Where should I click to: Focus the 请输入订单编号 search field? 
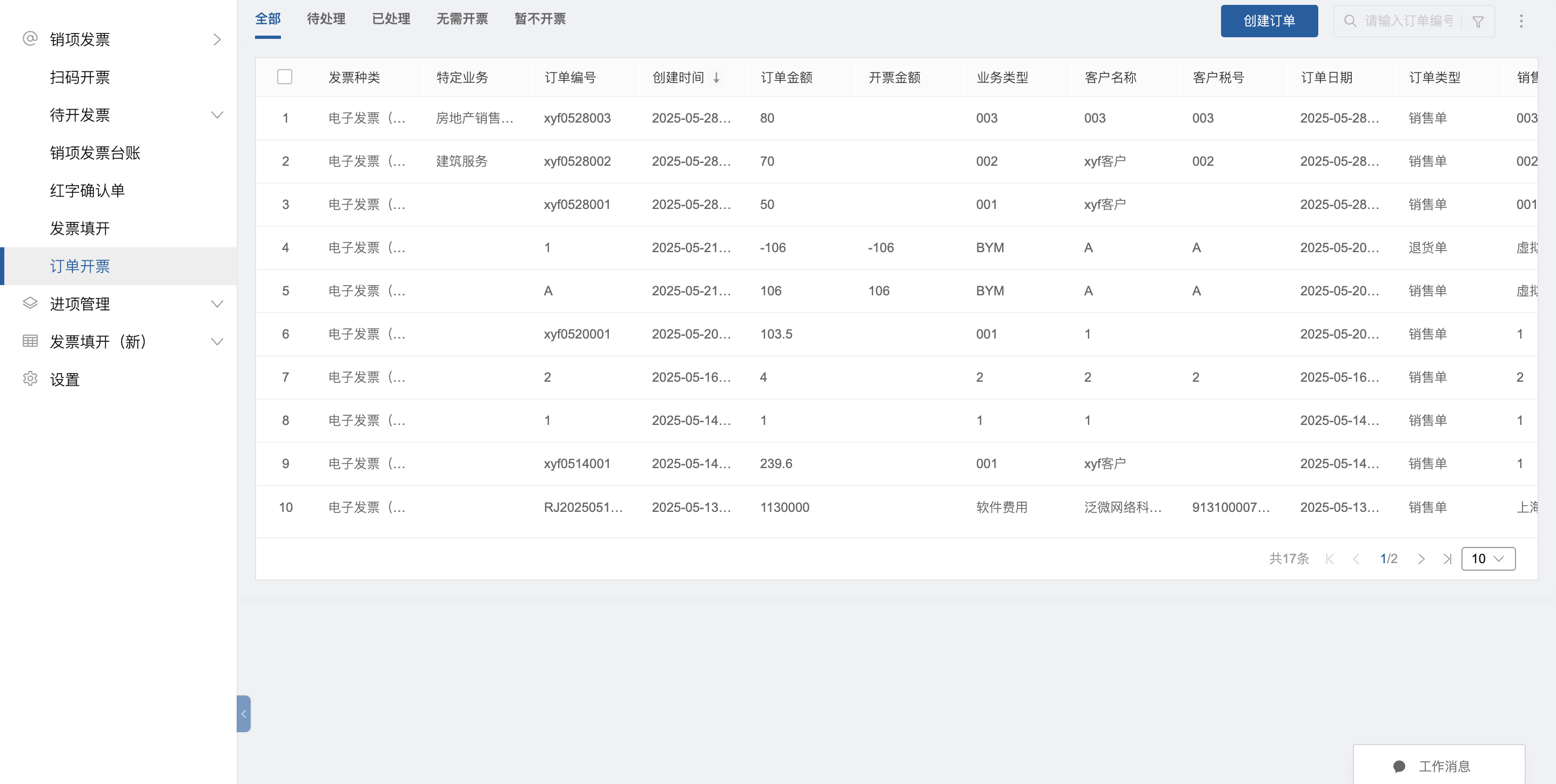coord(1408,21)
